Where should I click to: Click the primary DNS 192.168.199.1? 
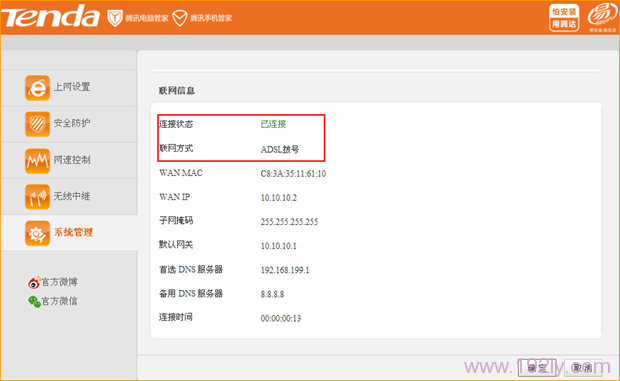click(x=285, y=270)
